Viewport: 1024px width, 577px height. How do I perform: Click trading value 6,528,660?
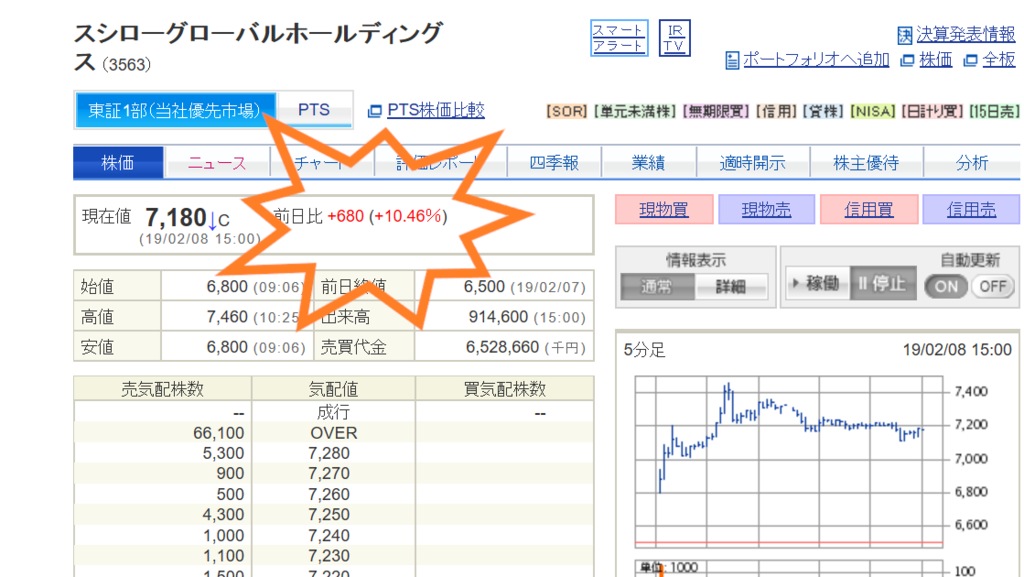[x=502, y=347]
